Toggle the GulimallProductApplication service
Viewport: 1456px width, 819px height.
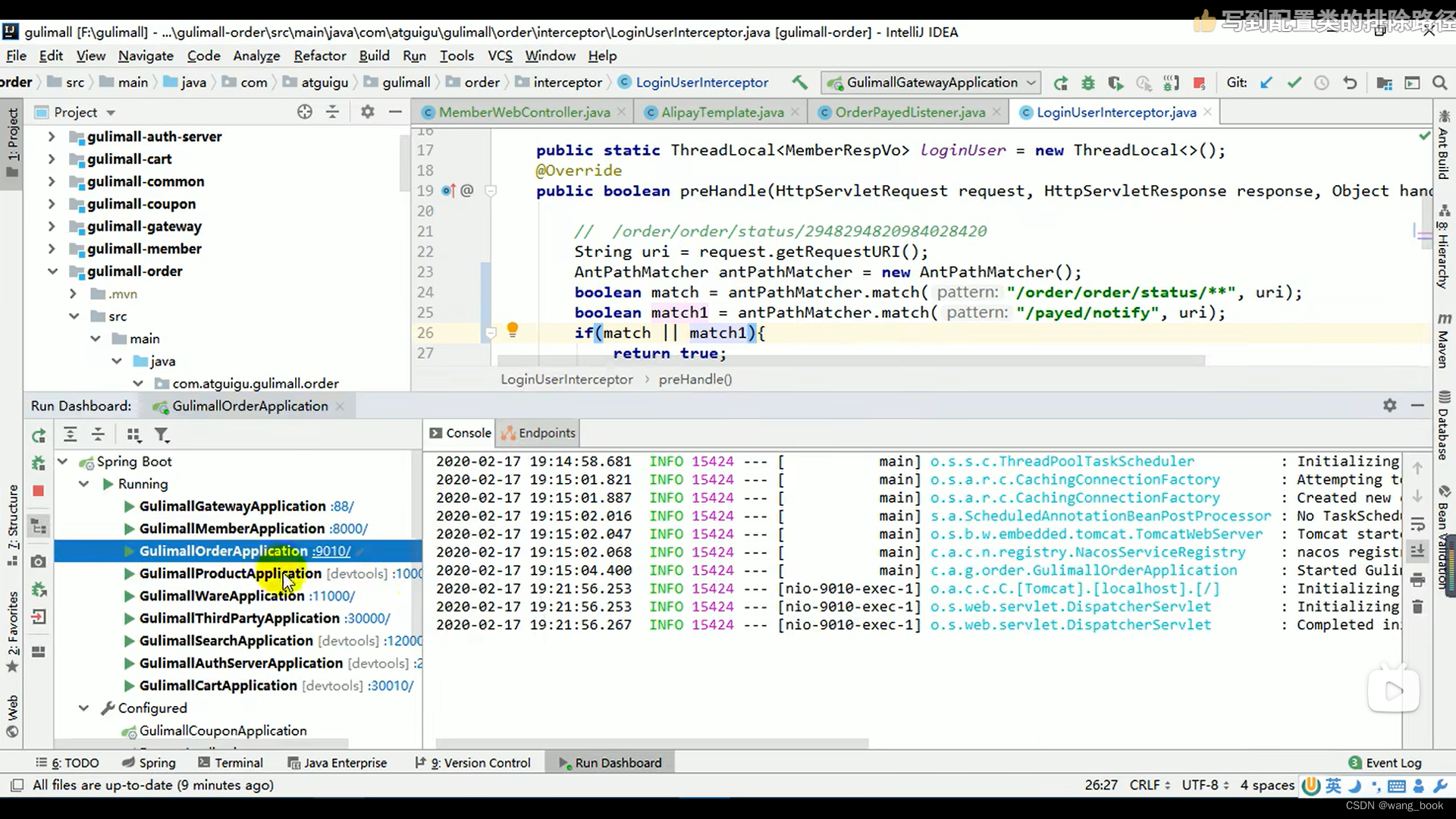127,572
